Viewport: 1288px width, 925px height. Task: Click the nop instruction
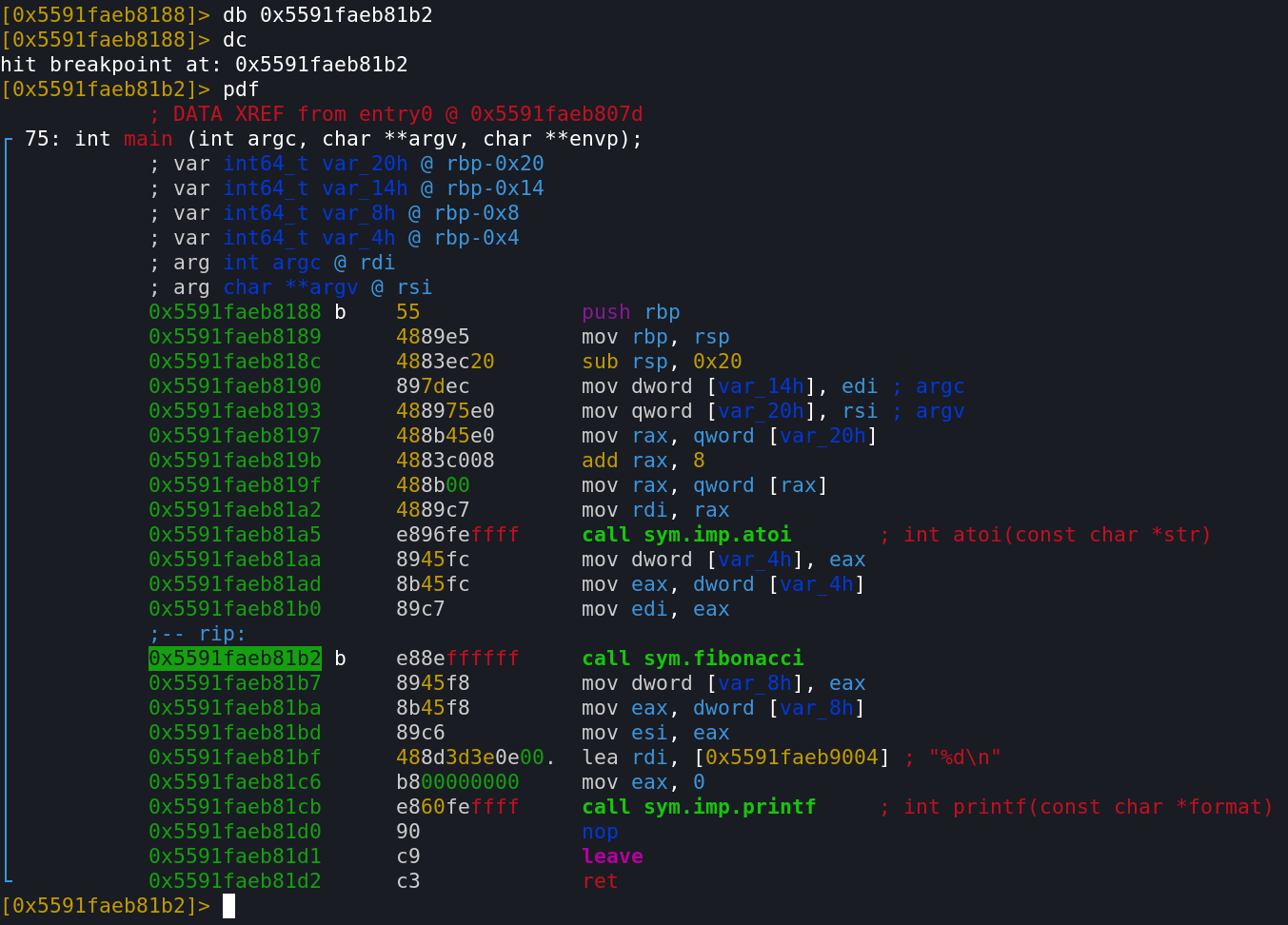[600, 832]
